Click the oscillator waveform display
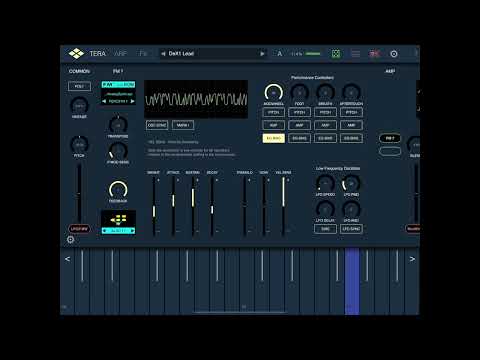 tap(196, 99)
